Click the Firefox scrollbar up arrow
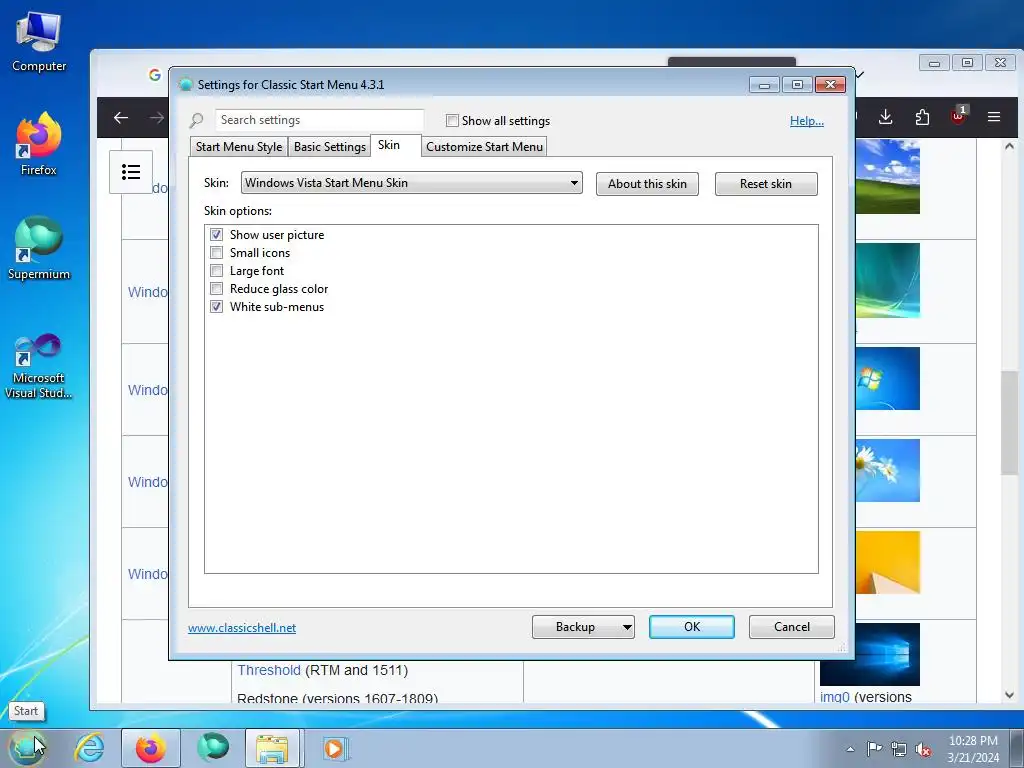Screen dimensions: 1024x768 1009,146
